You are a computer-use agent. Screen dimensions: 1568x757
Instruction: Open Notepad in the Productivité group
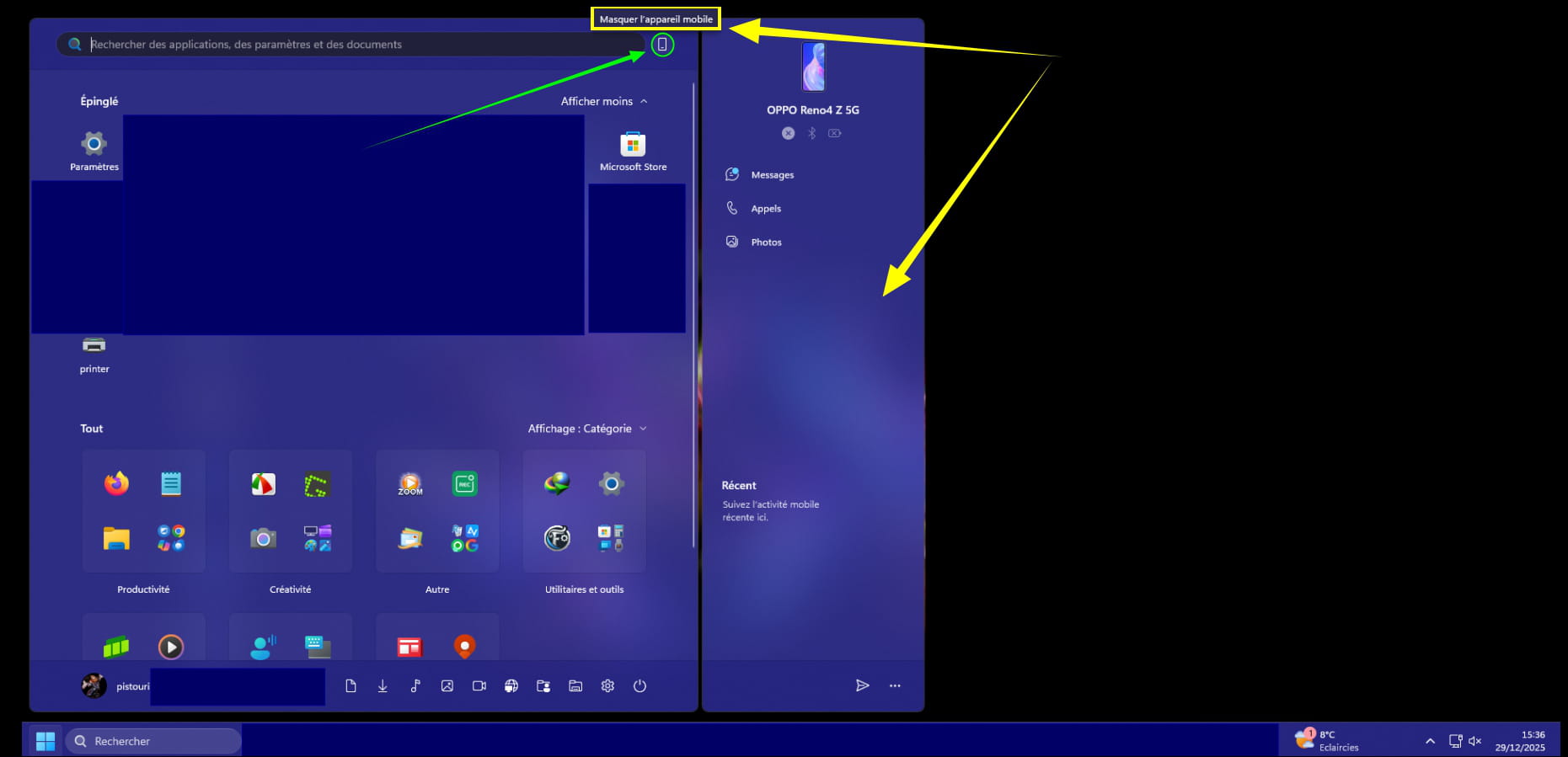(x=171, y=483)
